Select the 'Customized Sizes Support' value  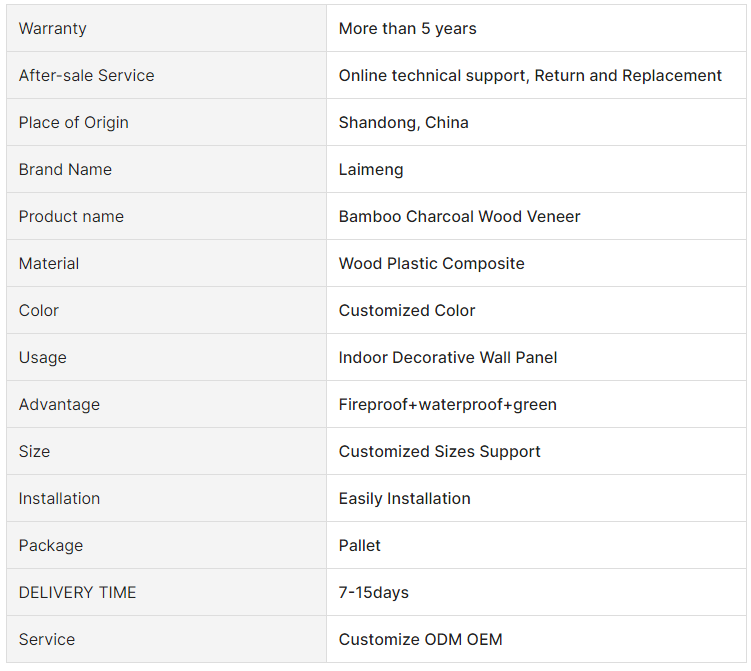439,452
